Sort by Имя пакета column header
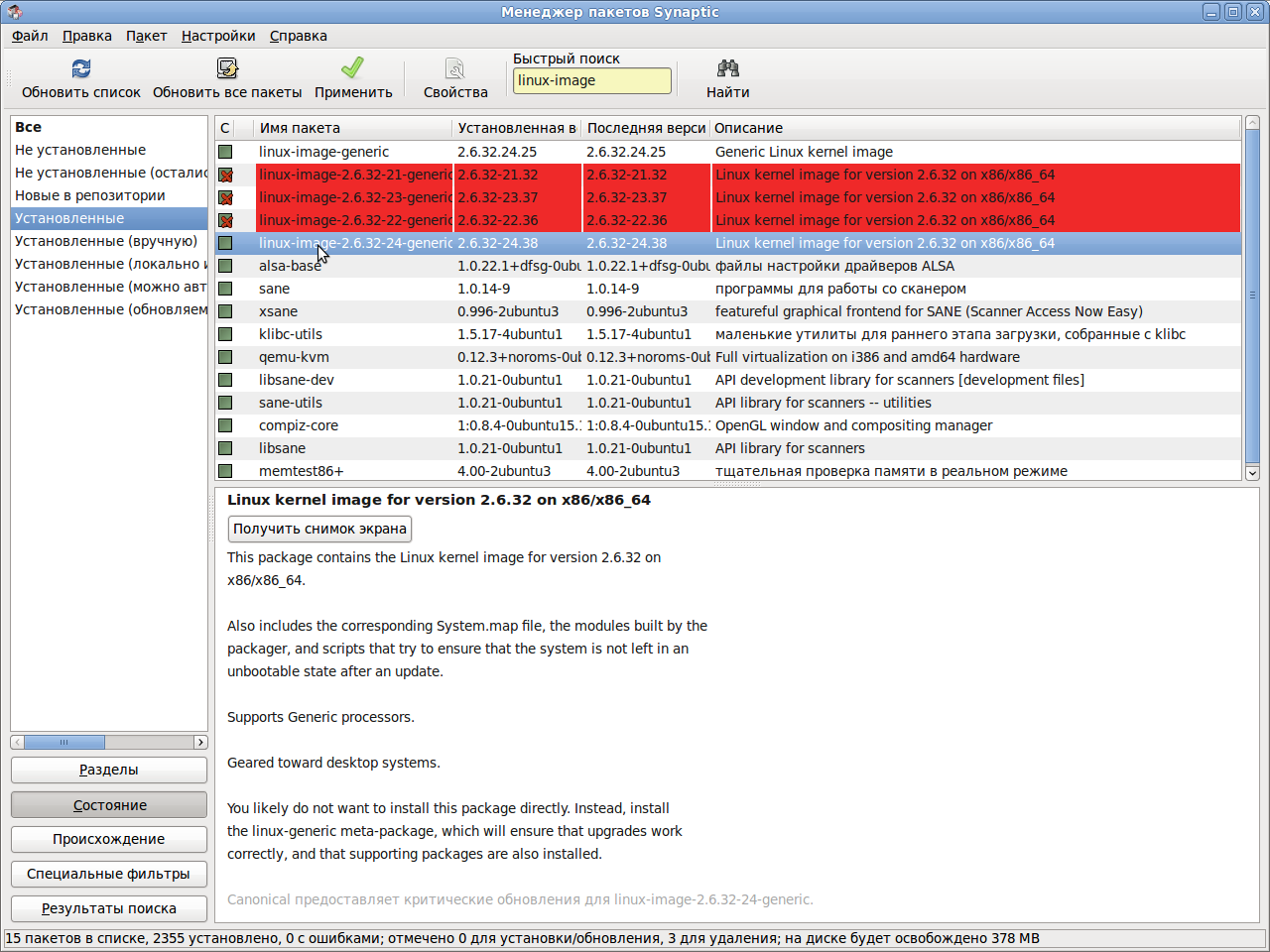Image resolution: width=1270 pixels, height=952 pixels. click(353, 128)
